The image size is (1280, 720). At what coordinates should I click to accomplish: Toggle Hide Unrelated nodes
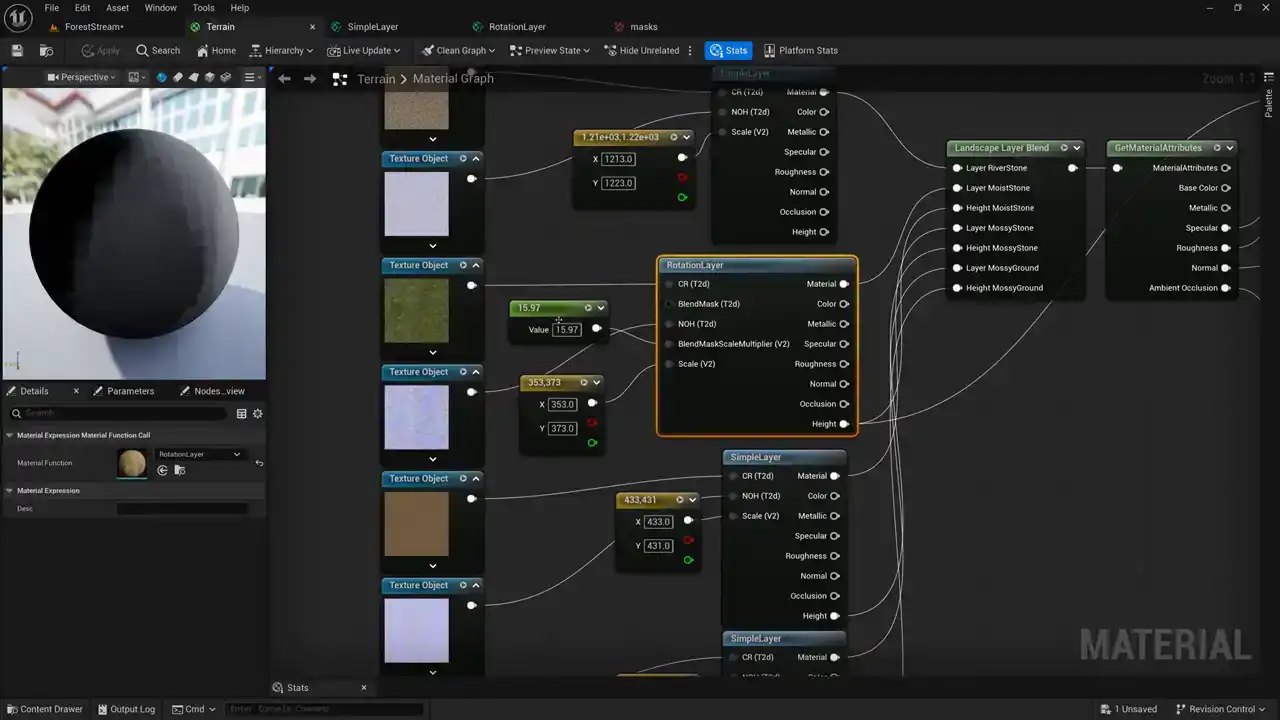coord(641,50)
